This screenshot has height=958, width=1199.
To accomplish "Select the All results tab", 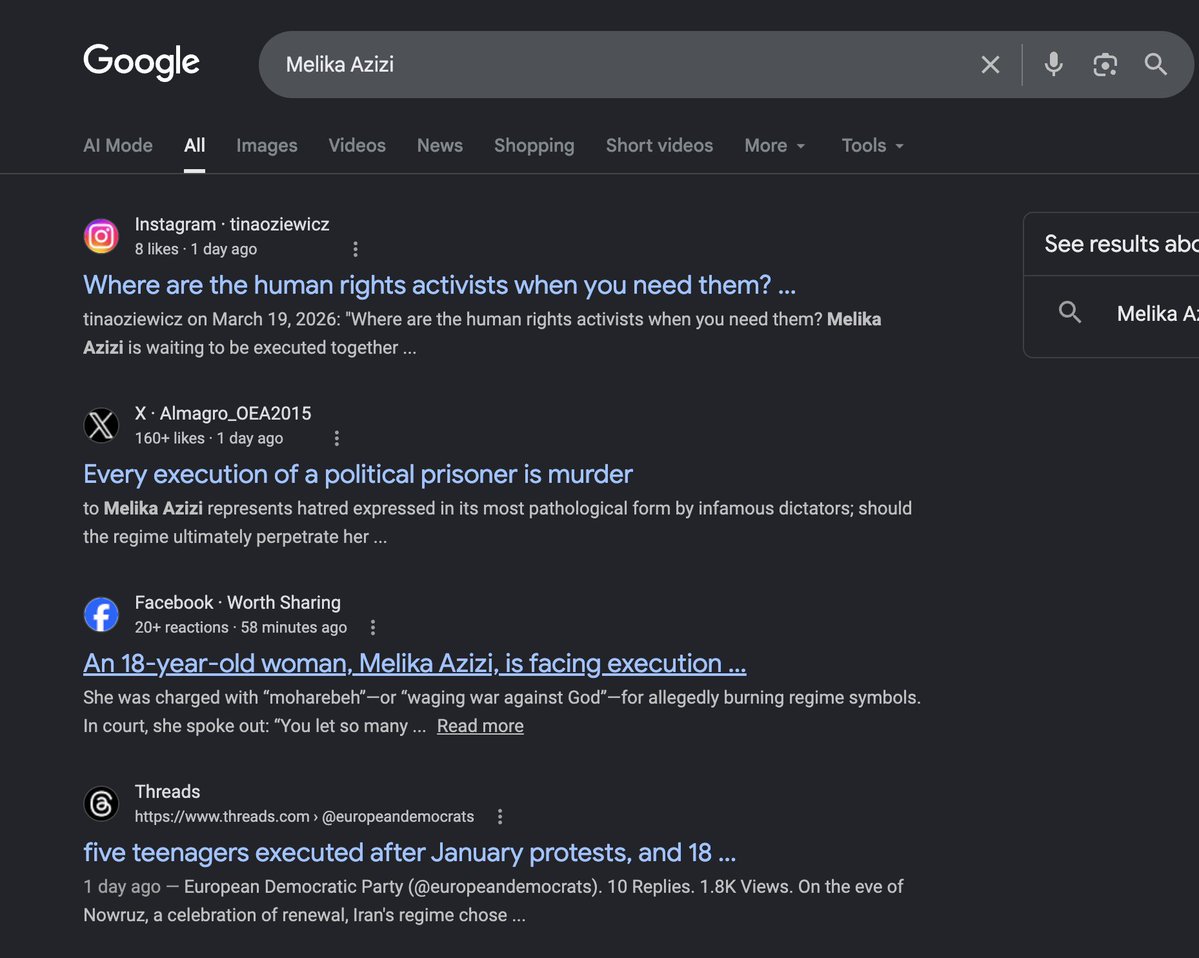I will tap(194, 145).
